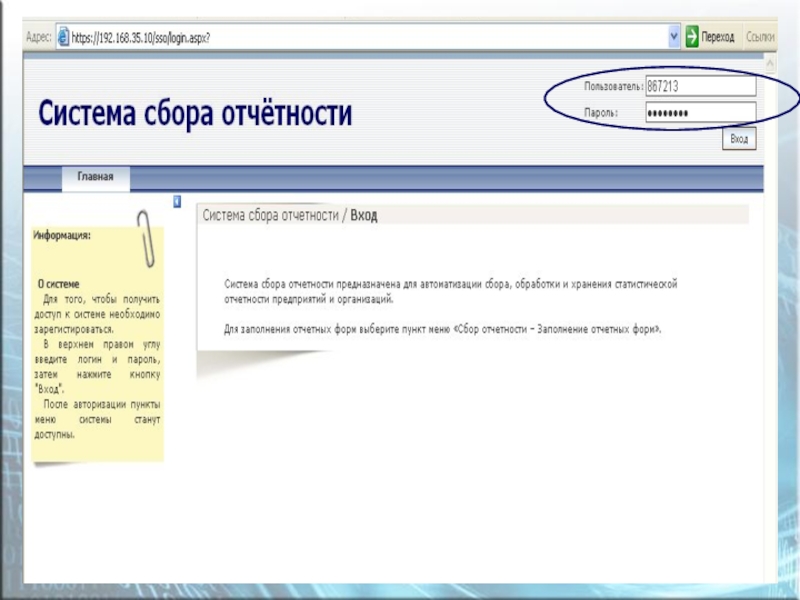Click the О системе heading
This screenshot has width=800, height=600.
click(58, 284)
